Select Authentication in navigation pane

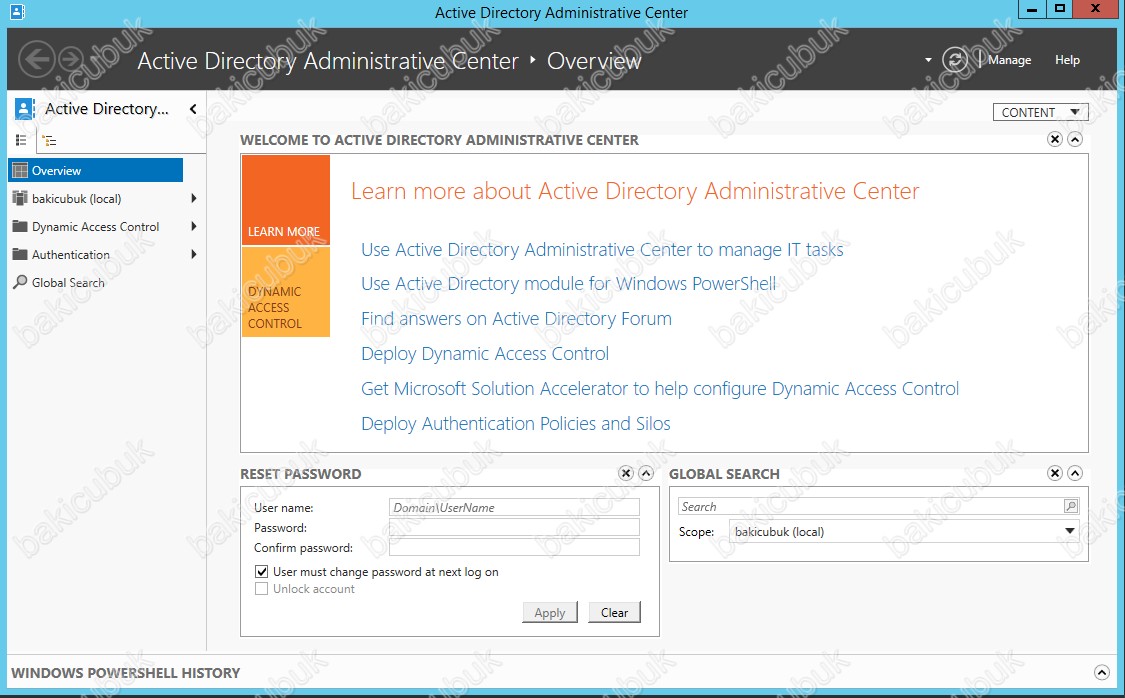pos(71,255)
